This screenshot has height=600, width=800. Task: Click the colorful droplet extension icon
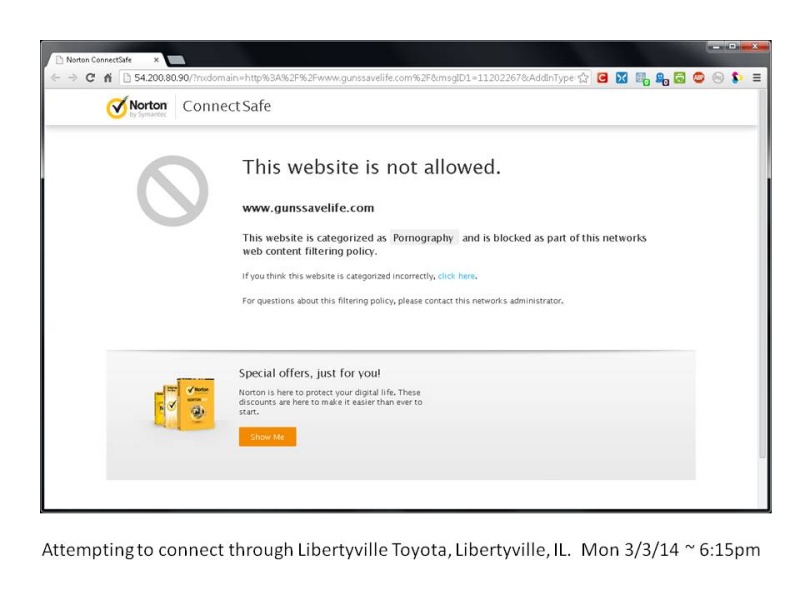coord(737,77)
